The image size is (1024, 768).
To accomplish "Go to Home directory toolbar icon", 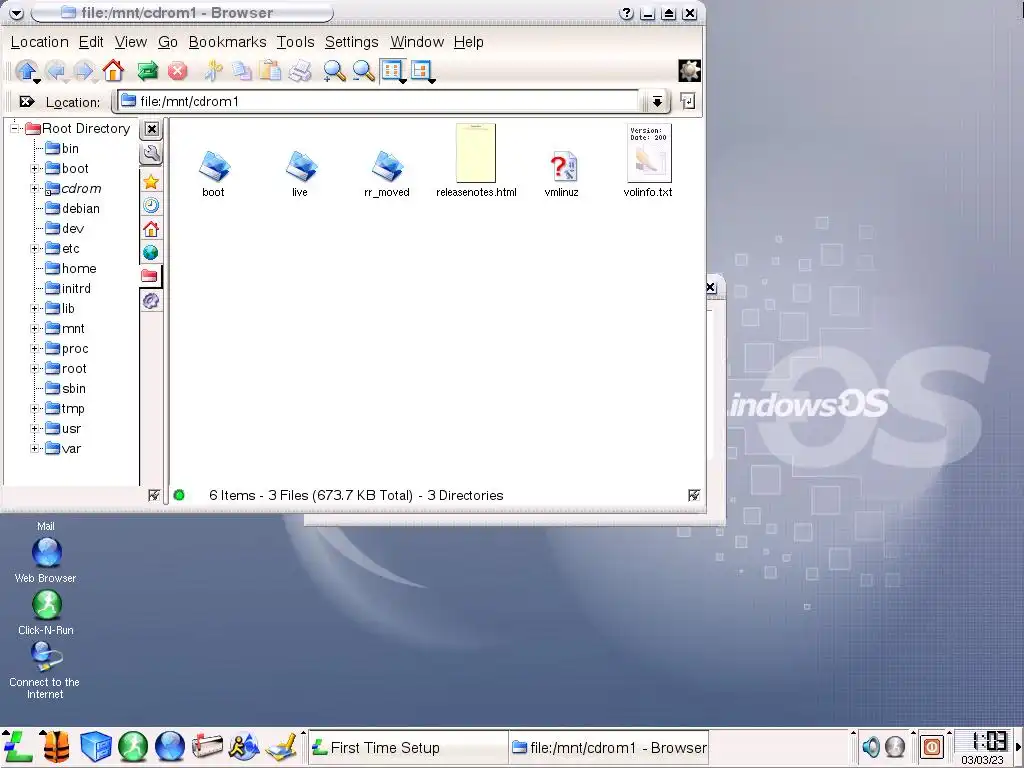I will tap(113, 71).
